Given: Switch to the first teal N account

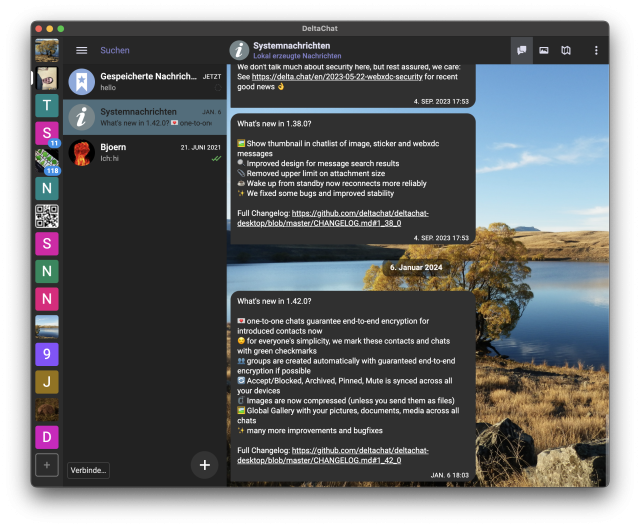Looking at the screenshot, I should pos(47,188).
